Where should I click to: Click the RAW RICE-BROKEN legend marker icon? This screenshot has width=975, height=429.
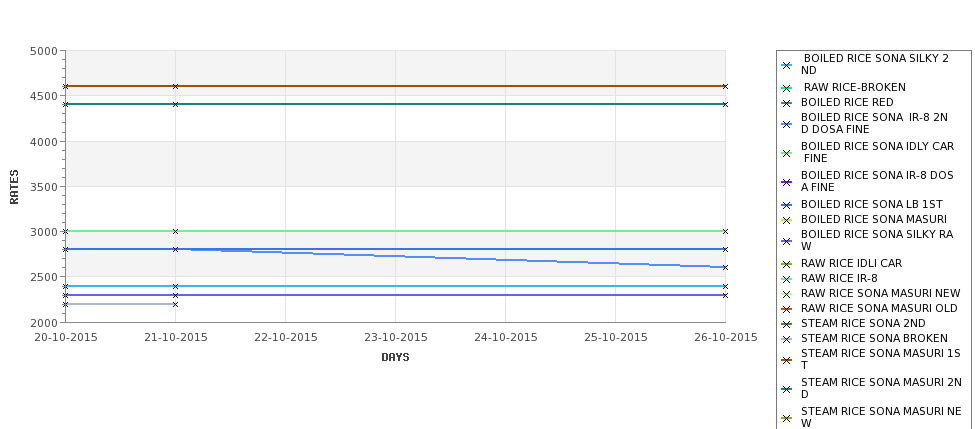click(787, 88)
